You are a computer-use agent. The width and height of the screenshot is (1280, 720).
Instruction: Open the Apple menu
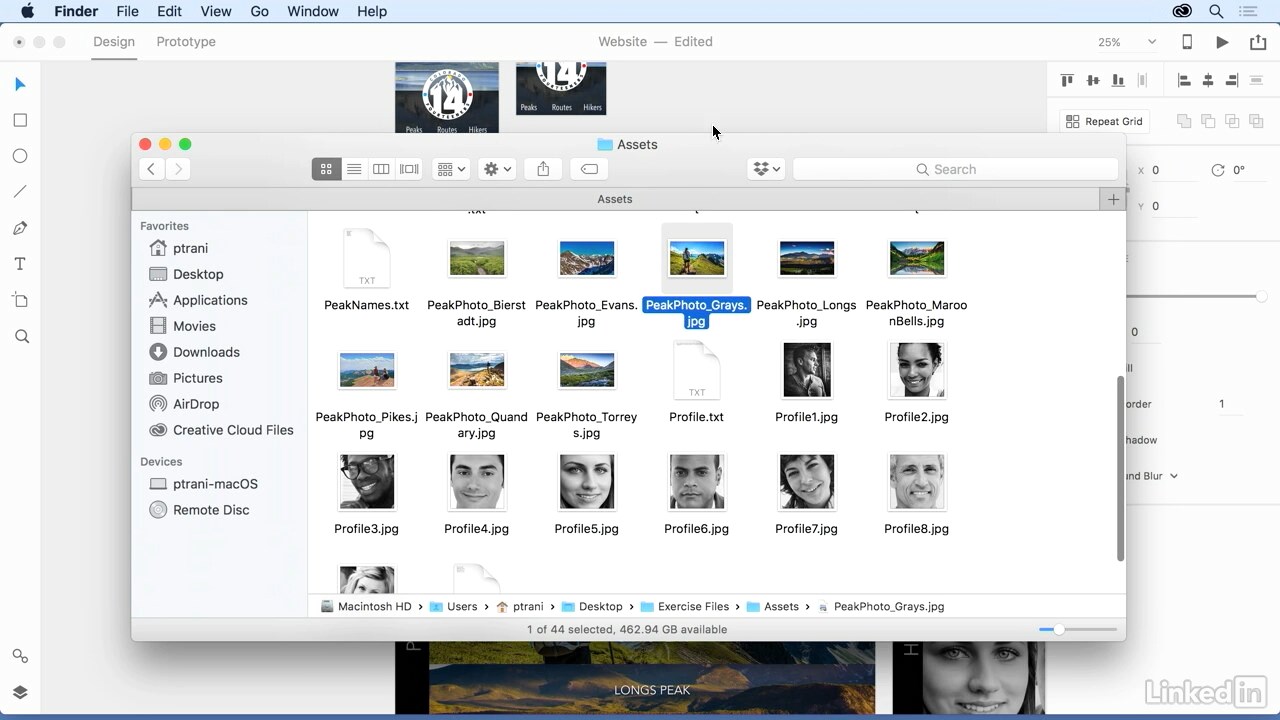click(27, 11)
